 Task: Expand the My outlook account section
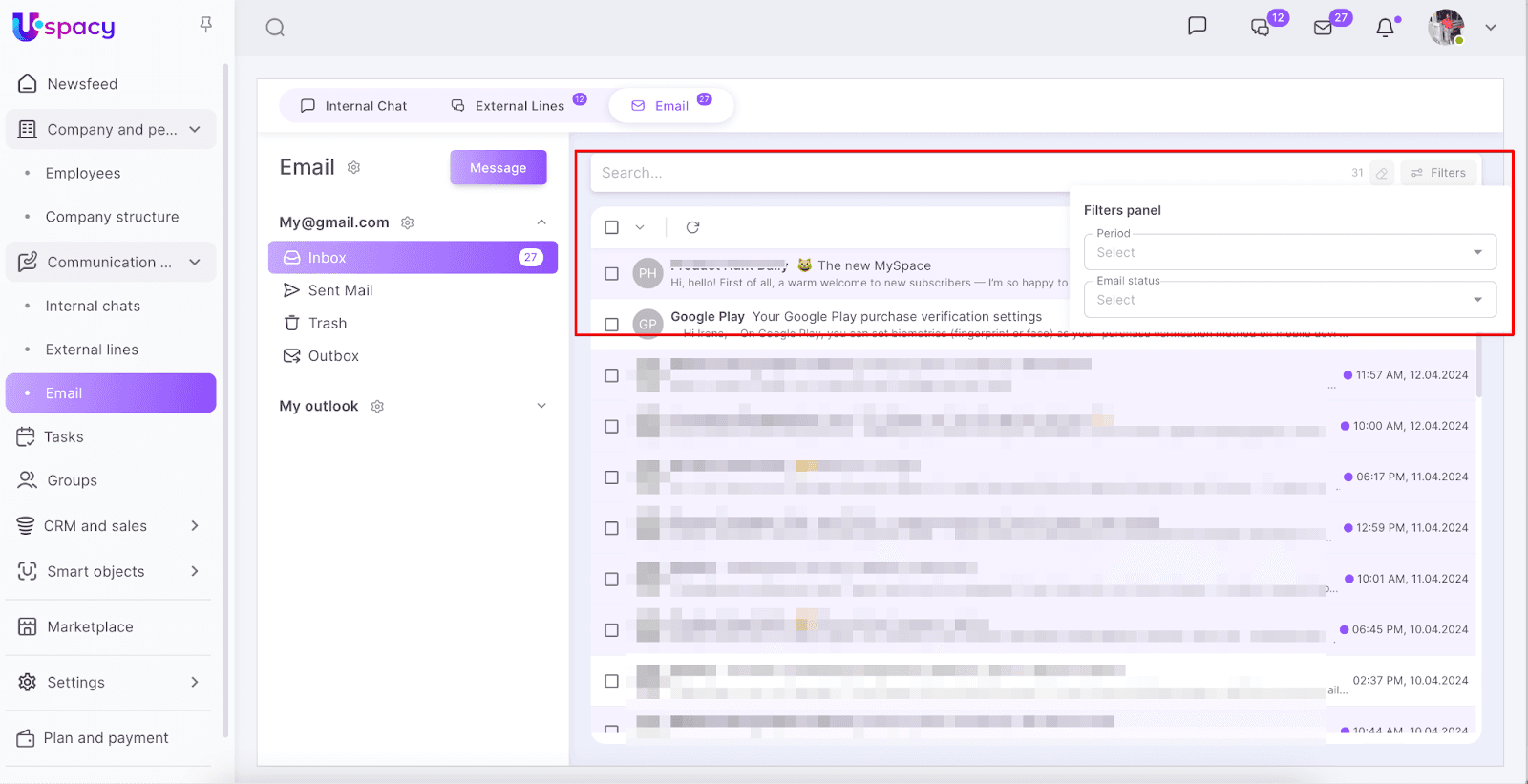pos(541,406)
